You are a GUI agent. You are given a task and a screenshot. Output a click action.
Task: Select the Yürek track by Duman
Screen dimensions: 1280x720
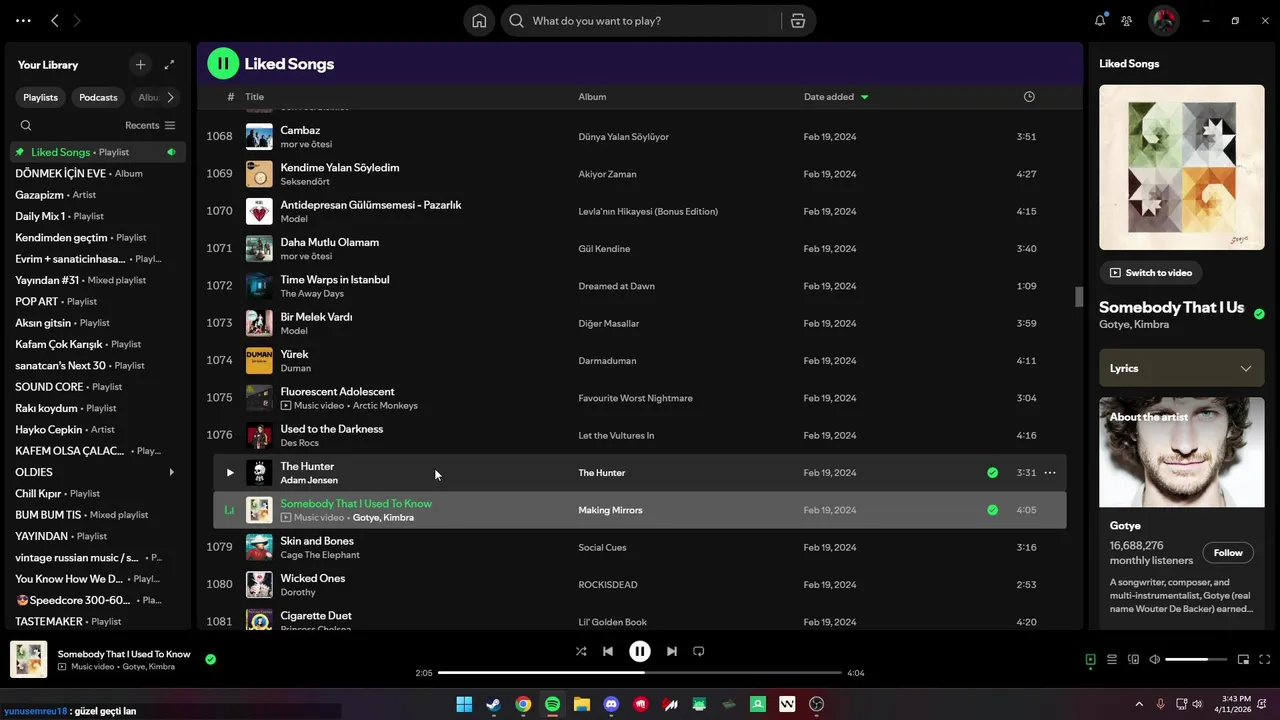pyautogui.click(x=639, y=360)
